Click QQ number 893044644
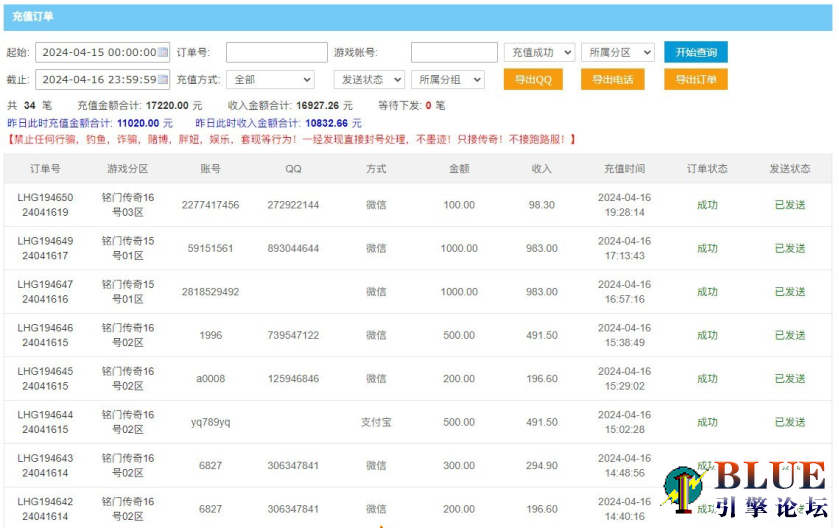 coord(293,248)
